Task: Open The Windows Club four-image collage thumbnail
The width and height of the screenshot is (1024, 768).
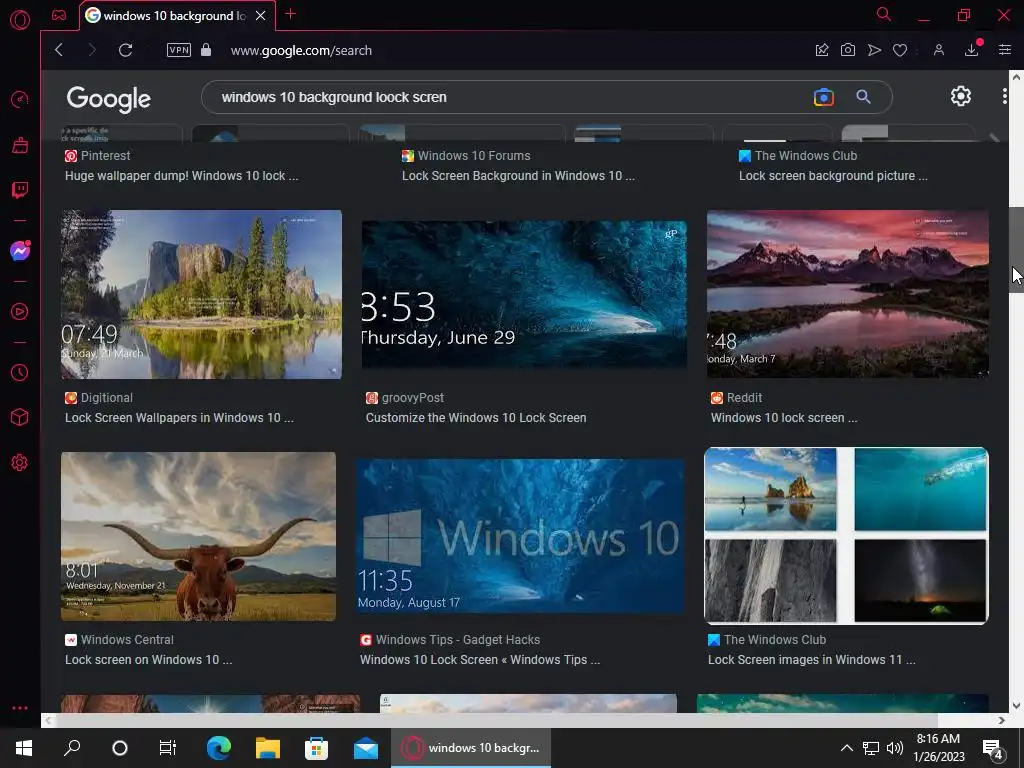Action: coord(846,536)
